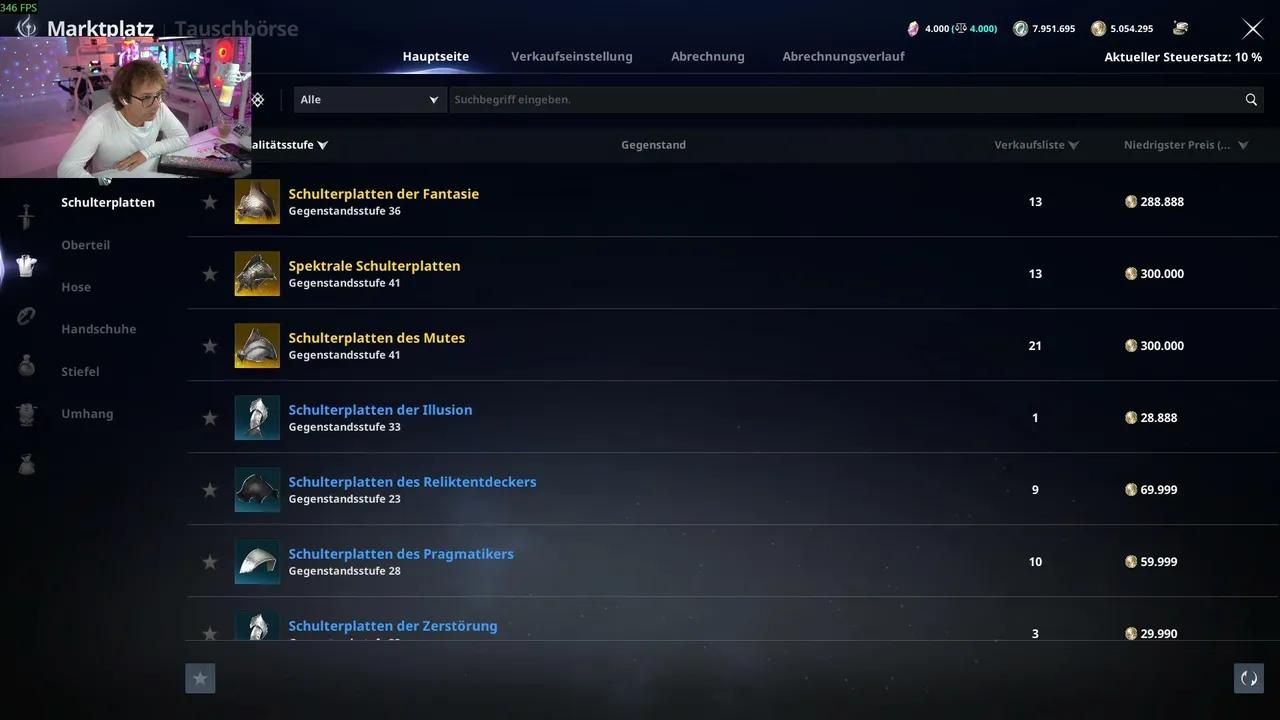1280x720 pixels.
Task: Click the search magnifying glass icon
Action: pyautogui.click(x=1251, y=100)
